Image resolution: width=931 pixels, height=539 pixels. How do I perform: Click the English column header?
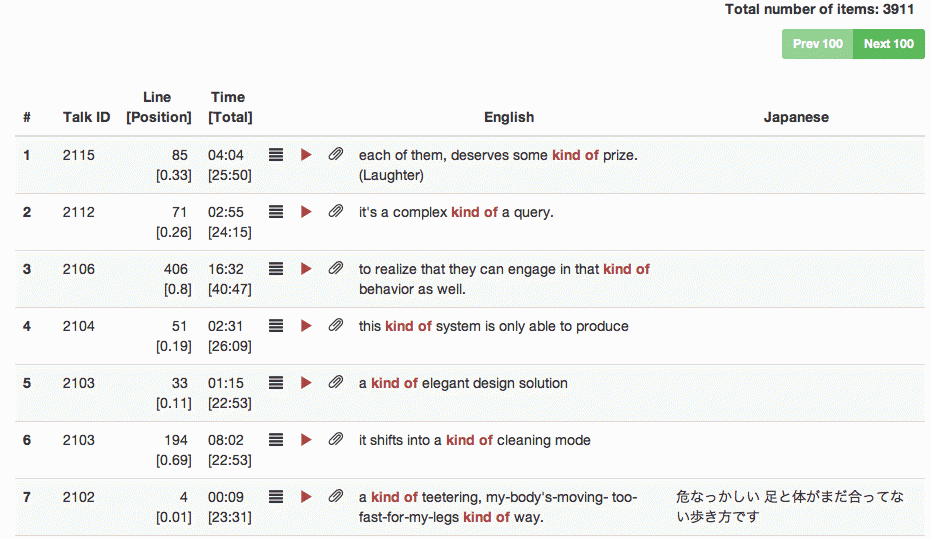point(509,117)
